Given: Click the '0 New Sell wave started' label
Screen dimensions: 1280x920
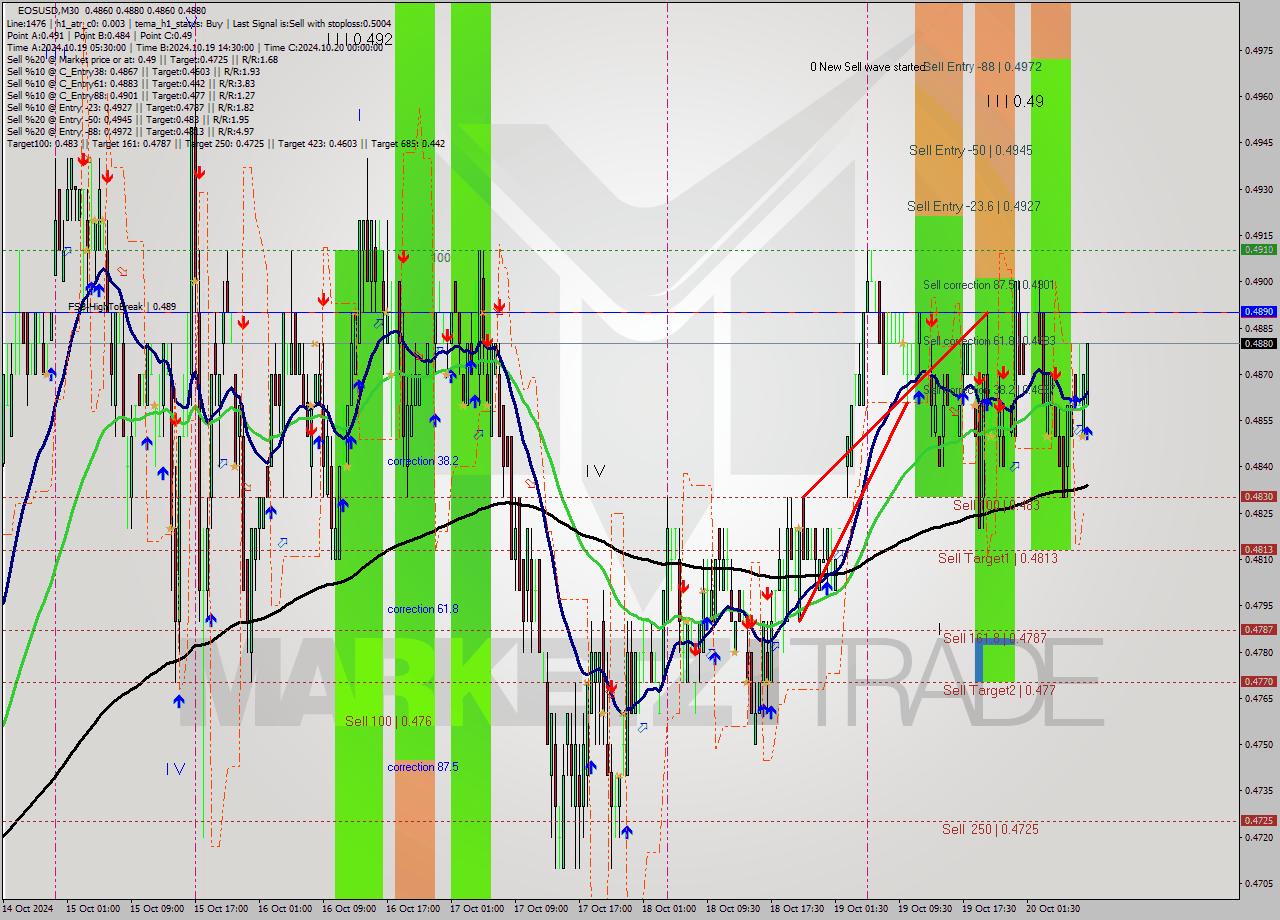Looking at the screenshot, I should coord(867,67).
